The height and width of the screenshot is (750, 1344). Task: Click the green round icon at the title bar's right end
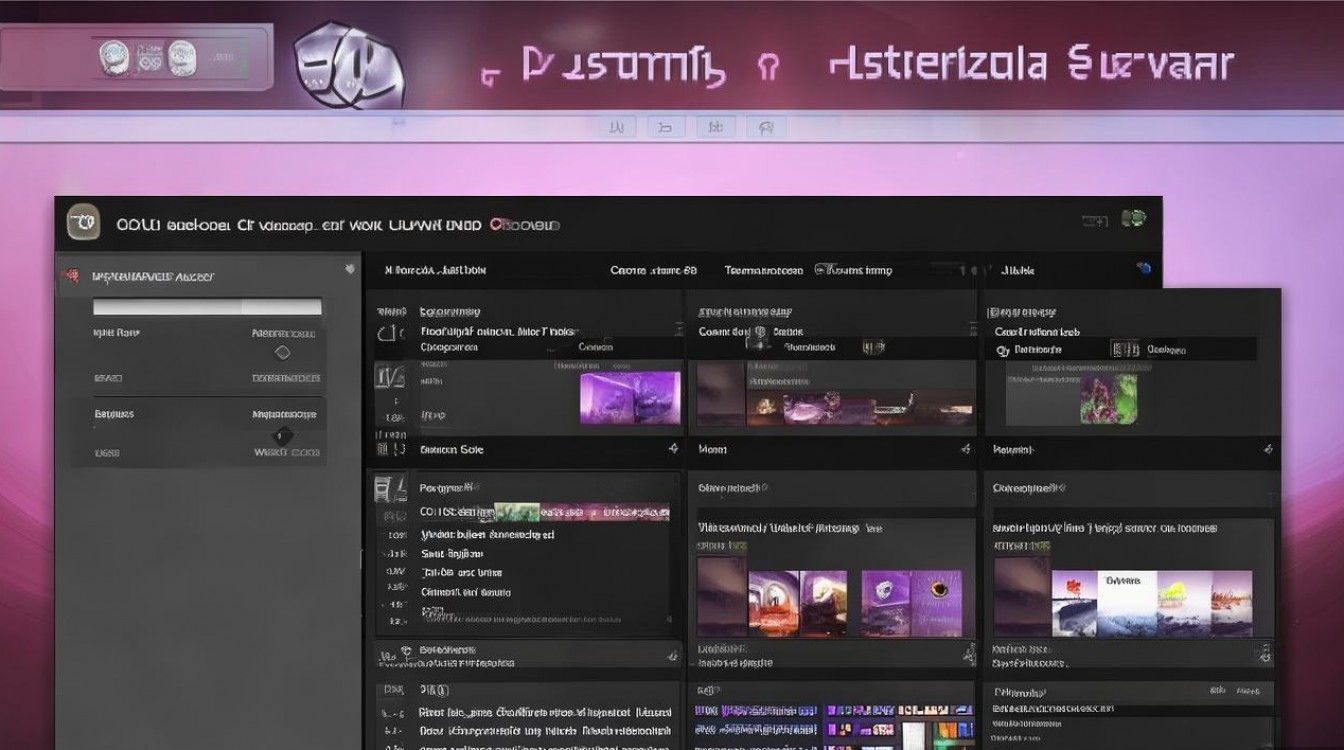click(x=1133, y=219)
